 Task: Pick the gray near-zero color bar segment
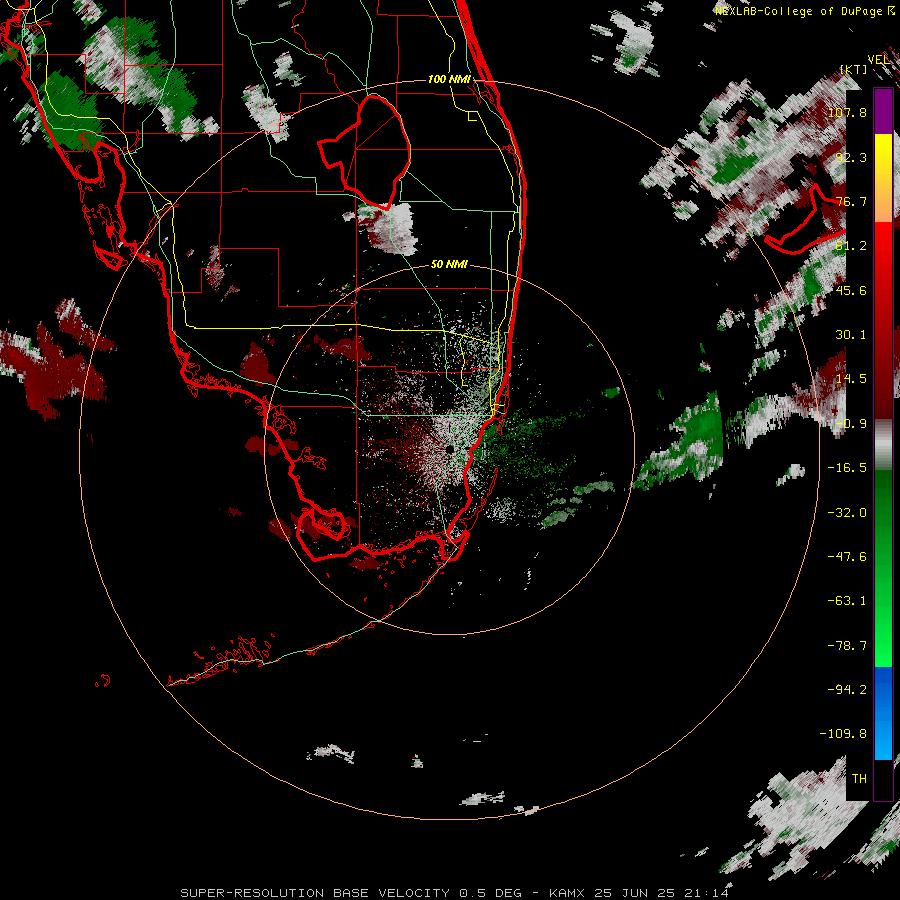tap(883, 445)
